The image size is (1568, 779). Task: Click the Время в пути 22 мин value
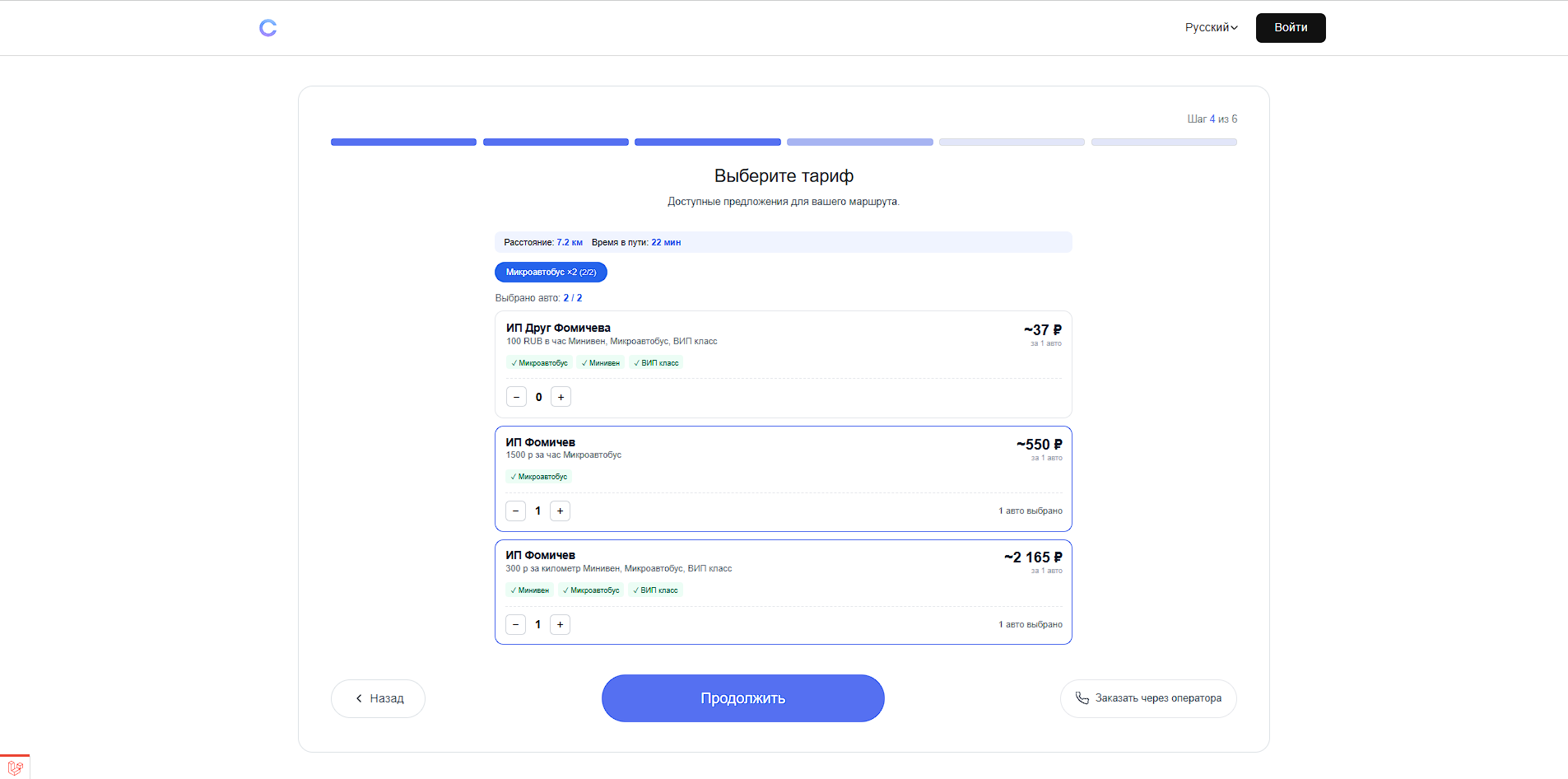pos(666,242)
